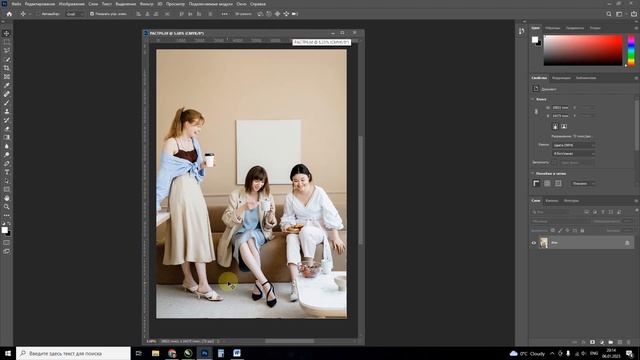Click the canvas width input field
Screen dimensions: 640x360
point(560,108)
